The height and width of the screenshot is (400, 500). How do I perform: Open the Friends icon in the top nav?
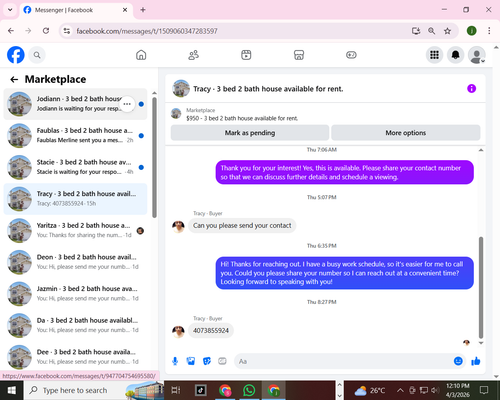194,55
